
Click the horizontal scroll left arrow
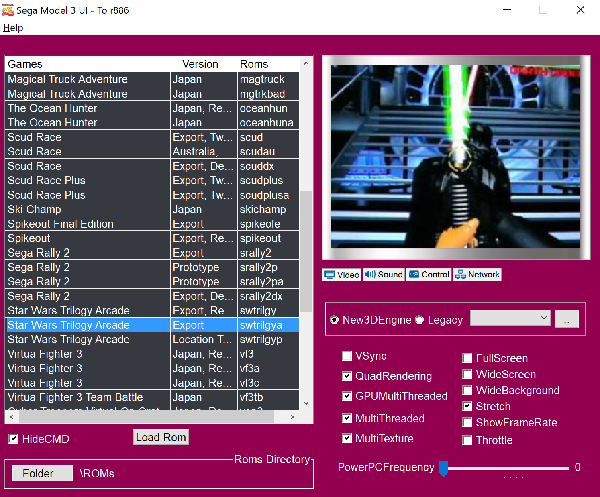pos(11,417)
